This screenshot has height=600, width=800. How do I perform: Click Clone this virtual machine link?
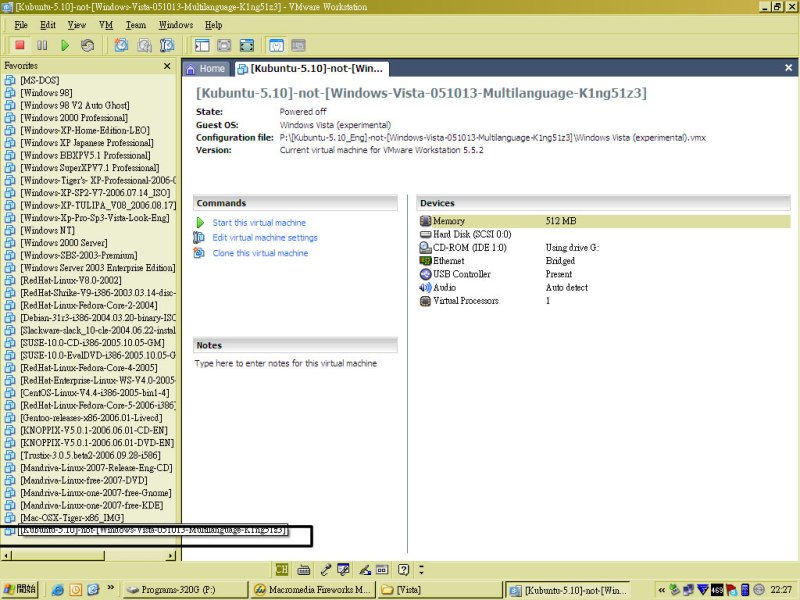pos(260,253)
